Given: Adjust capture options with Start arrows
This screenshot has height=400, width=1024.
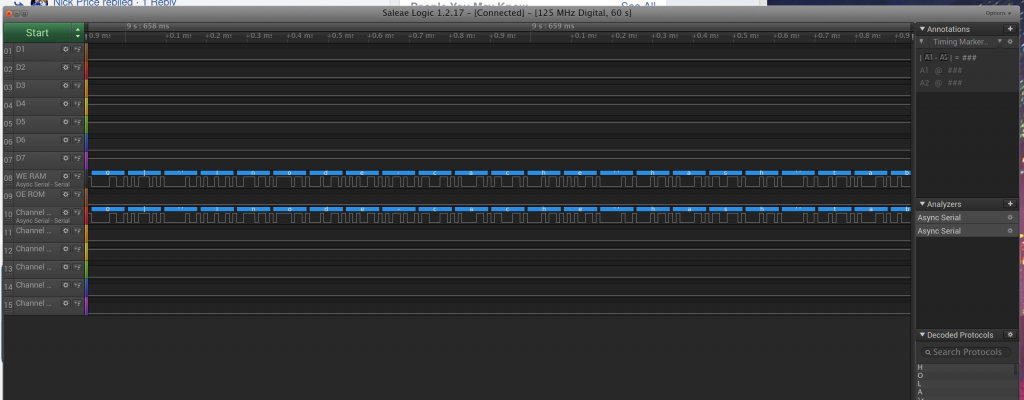Looking at the screenshot, I should click(x=78, y=33).
